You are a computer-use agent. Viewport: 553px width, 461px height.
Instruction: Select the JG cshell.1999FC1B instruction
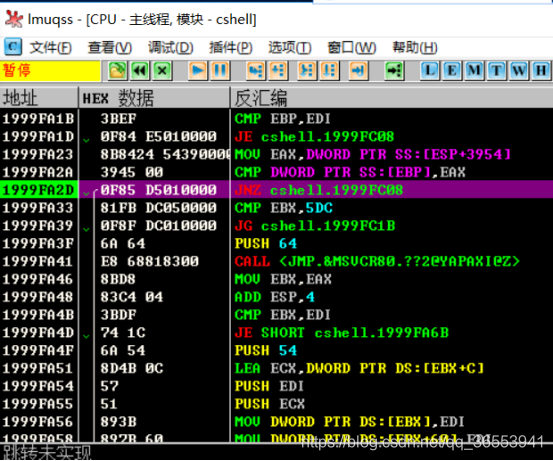(x=315, y=226)
